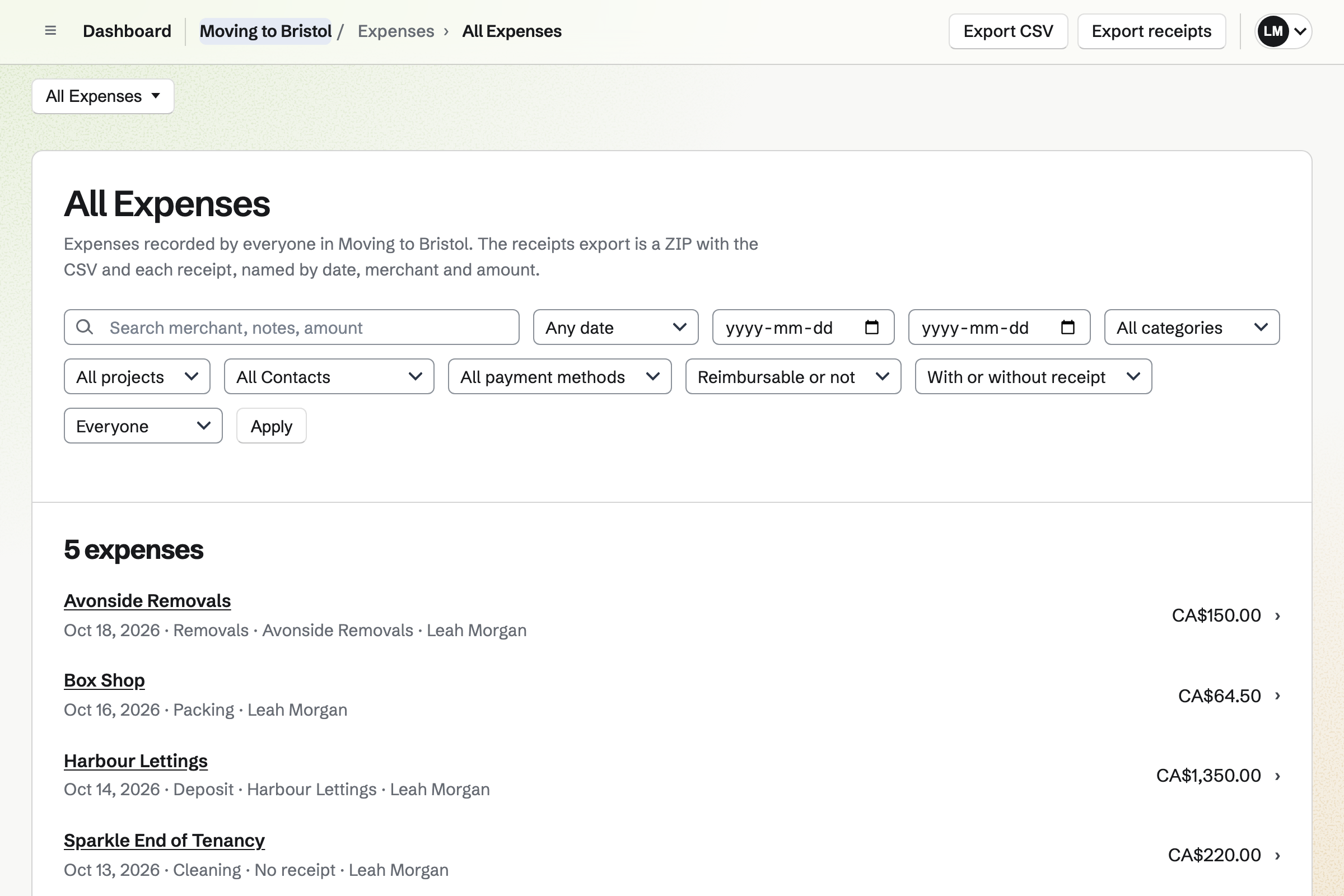Open the All projects dropdown
This screenshot has width=1344, height=896.
pos(137,376)
